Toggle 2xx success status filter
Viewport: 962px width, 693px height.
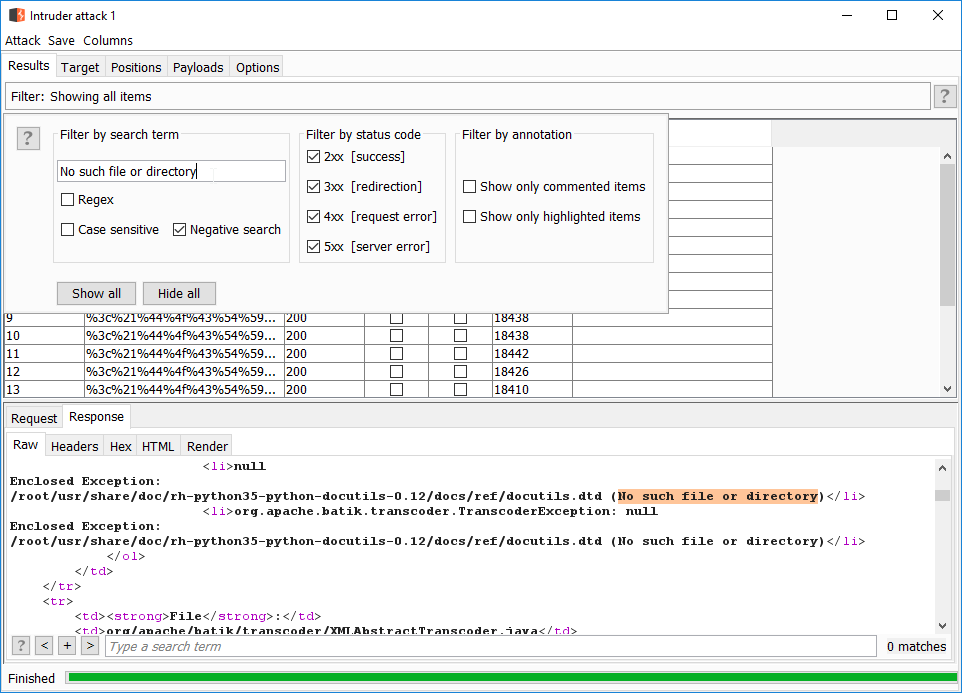314,156
